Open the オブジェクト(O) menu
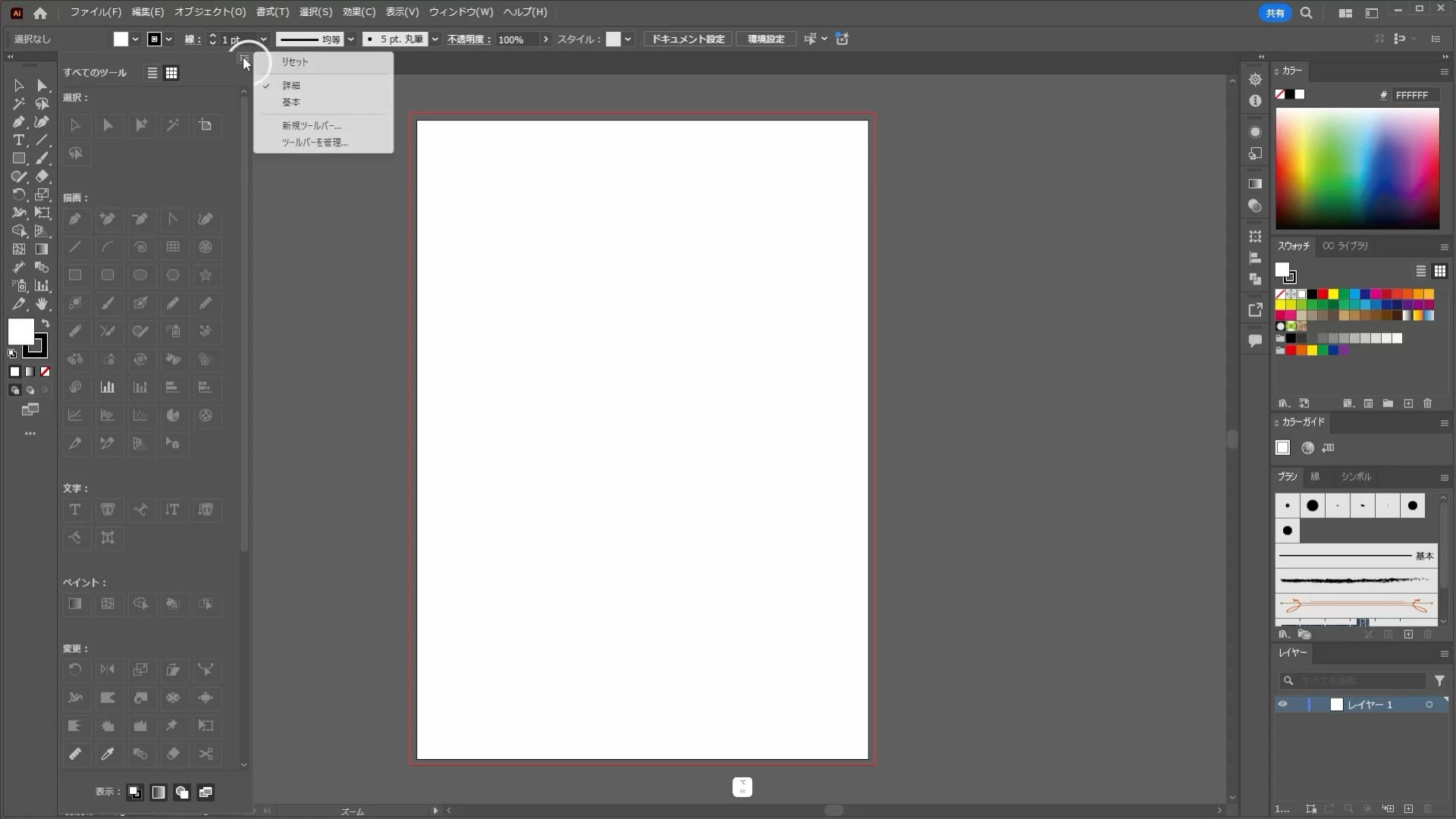Screen dimensions: 1456x819 tap(210, 12)
